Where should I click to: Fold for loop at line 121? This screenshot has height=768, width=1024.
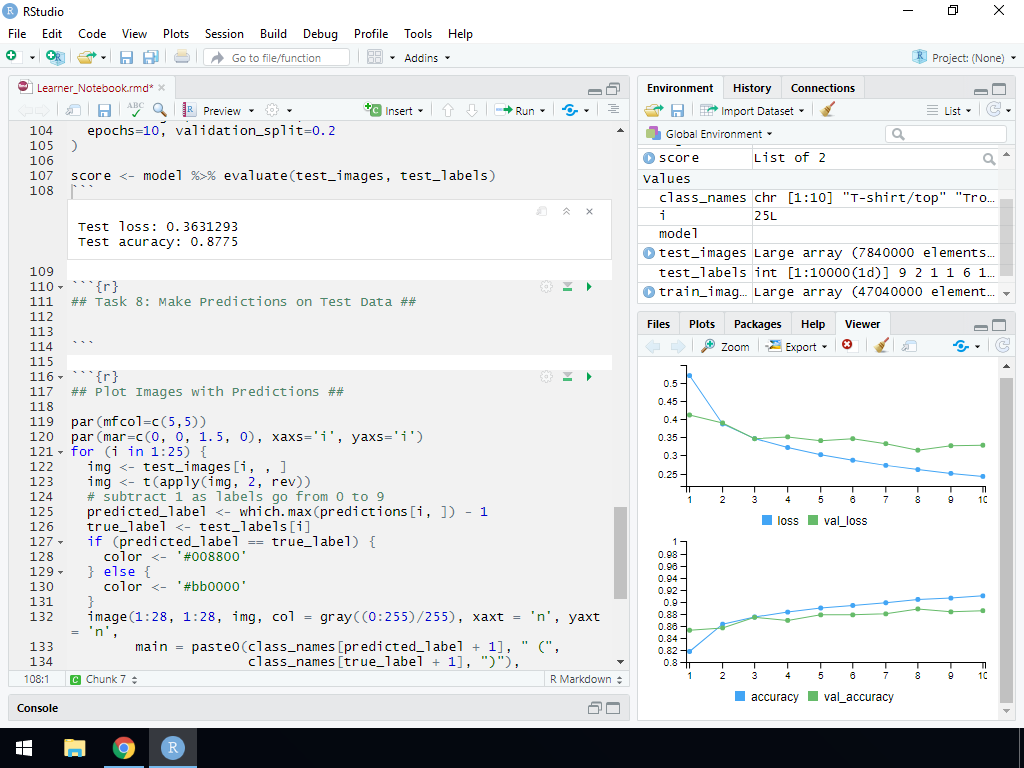click(x=61, y=452)
